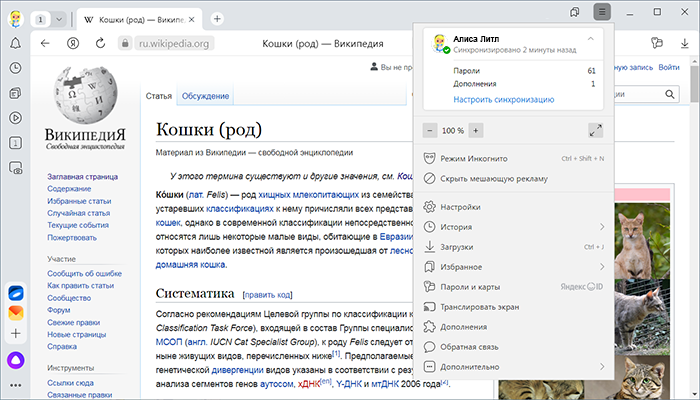Enter full screen mode from menu
700x400 pixels.
(596, 131)
